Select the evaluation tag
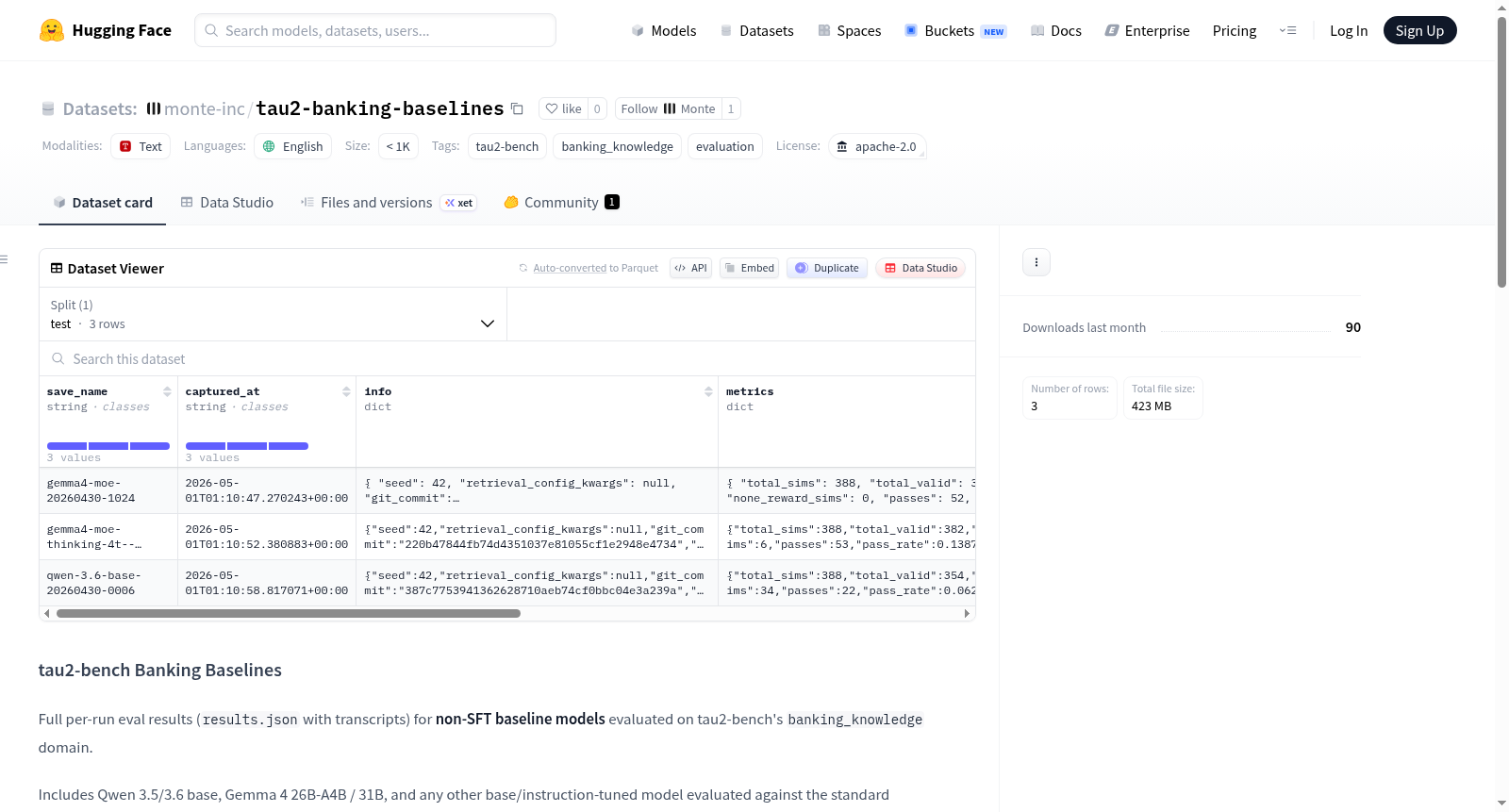This screenshot has height=812, width=1509. coord(724,146)
